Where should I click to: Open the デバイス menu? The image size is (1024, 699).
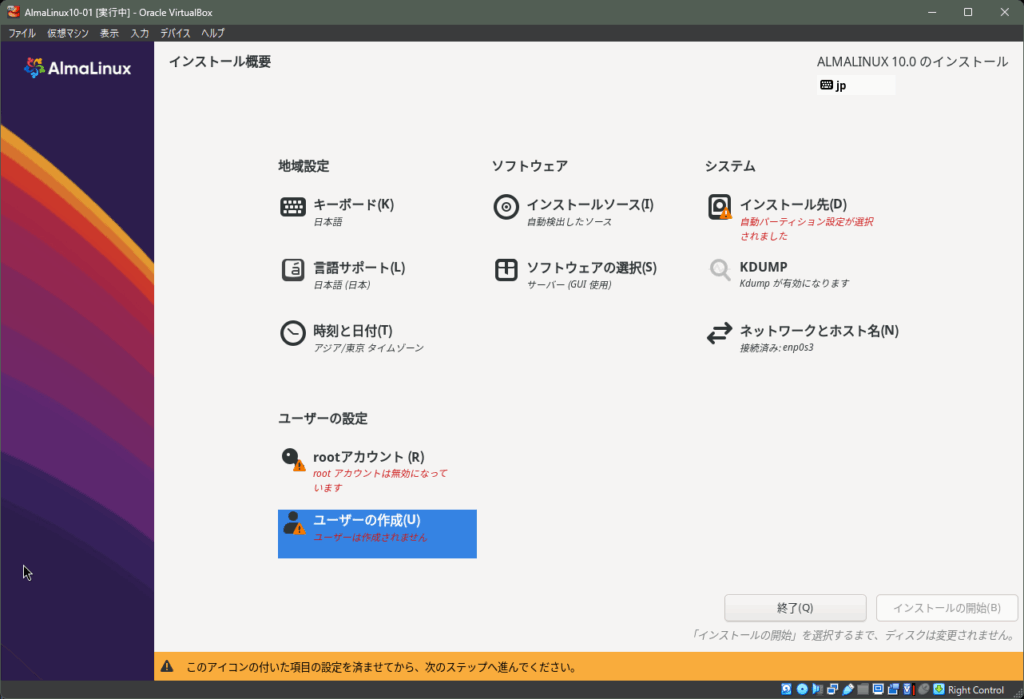(x=175, y=33)
